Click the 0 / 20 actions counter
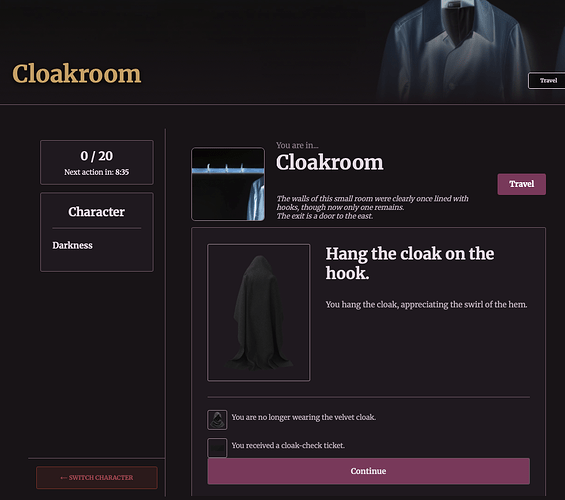The height and width of the screenshot is (500, 565). pos(97,156)
